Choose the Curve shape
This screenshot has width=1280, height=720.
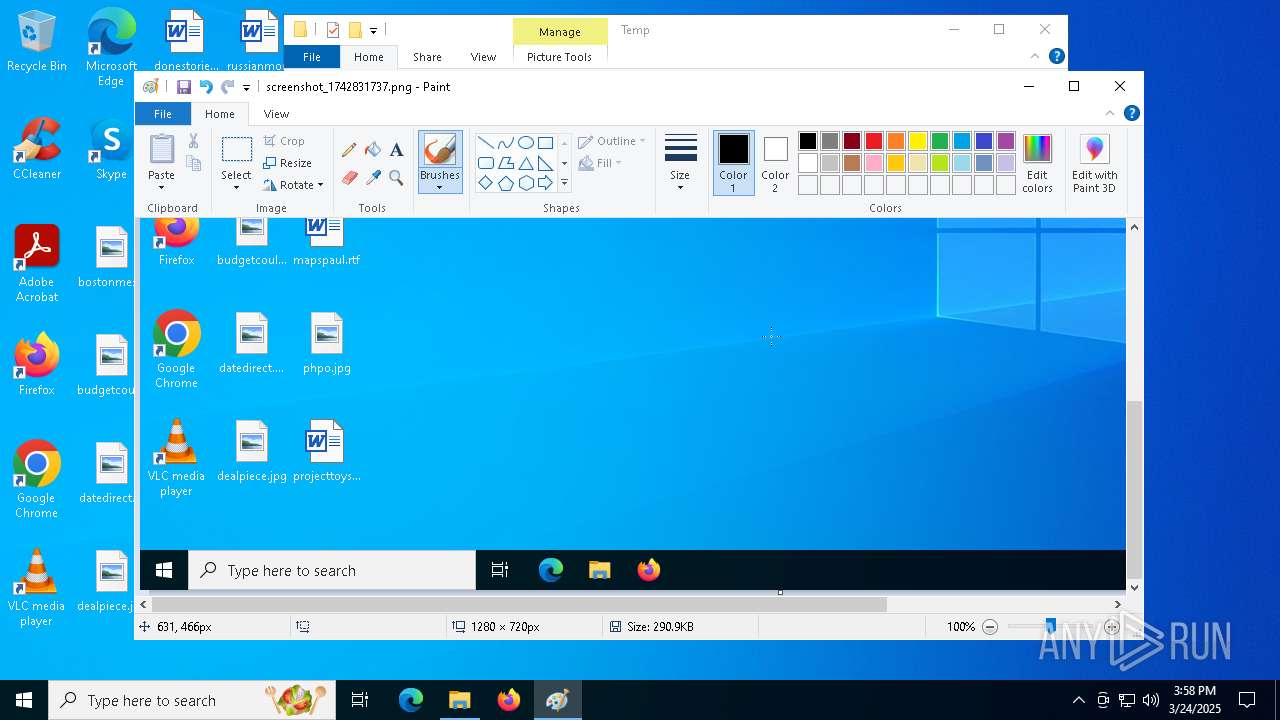[x=505, y=142]
